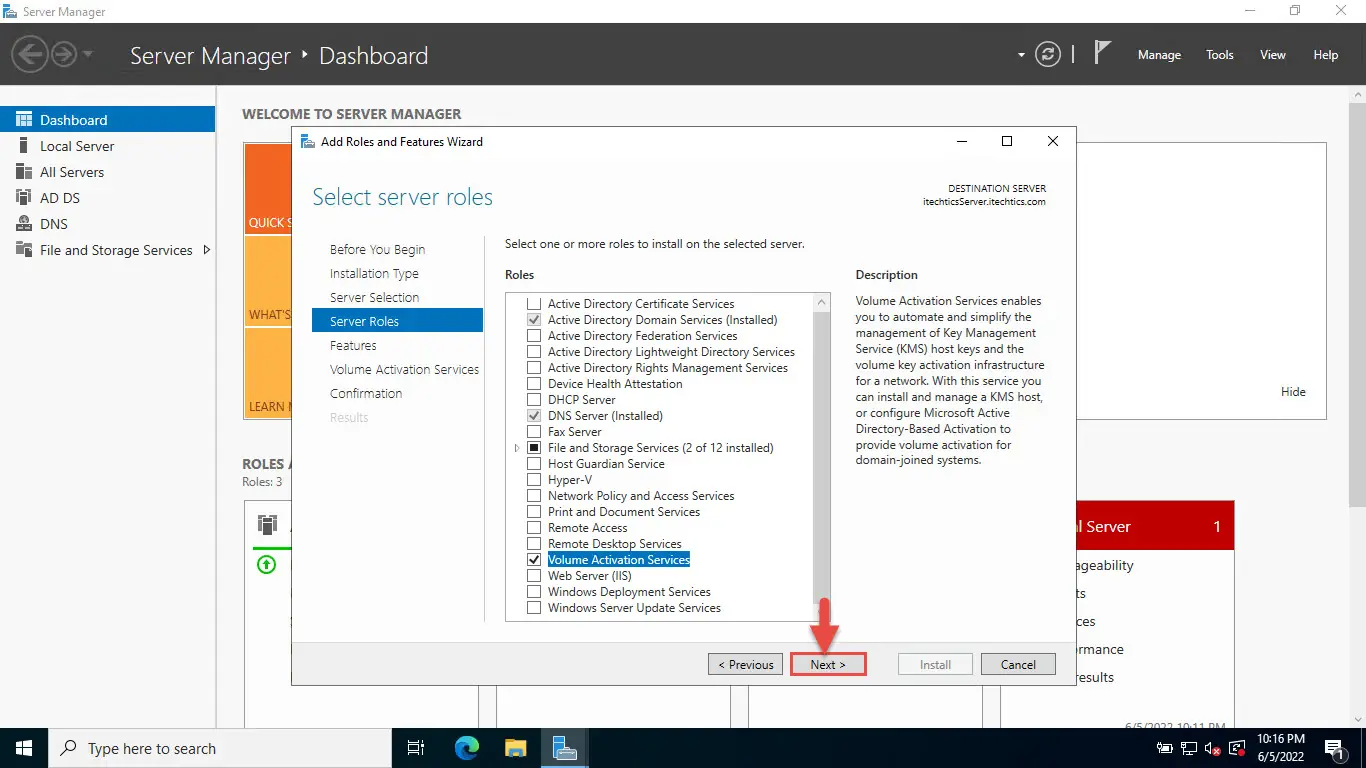Go to the Confirmation step

[366, 394]
